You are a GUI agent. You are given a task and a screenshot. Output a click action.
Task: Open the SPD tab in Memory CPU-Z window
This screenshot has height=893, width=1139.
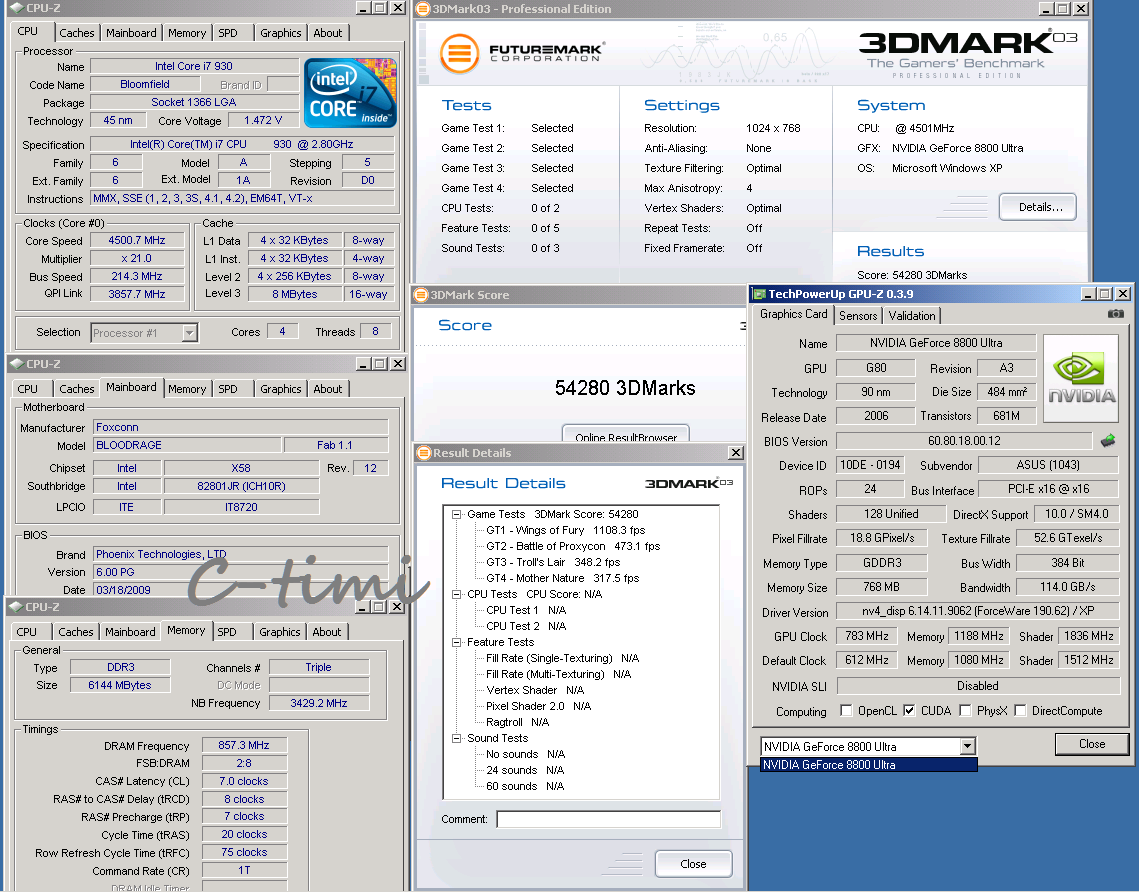coord(227,631)
